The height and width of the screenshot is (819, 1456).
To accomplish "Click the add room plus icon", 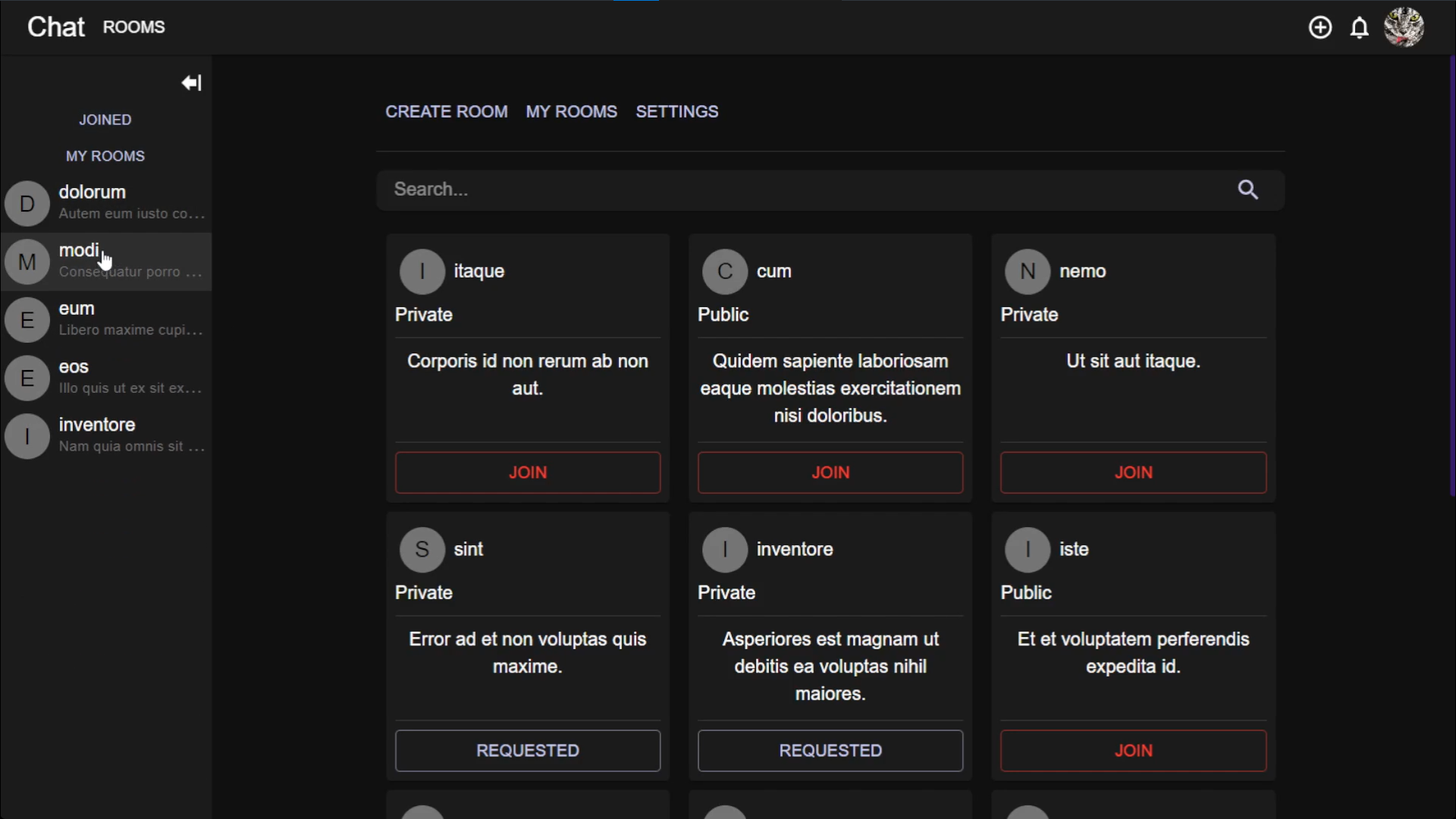I will [x=1320, y=28].
